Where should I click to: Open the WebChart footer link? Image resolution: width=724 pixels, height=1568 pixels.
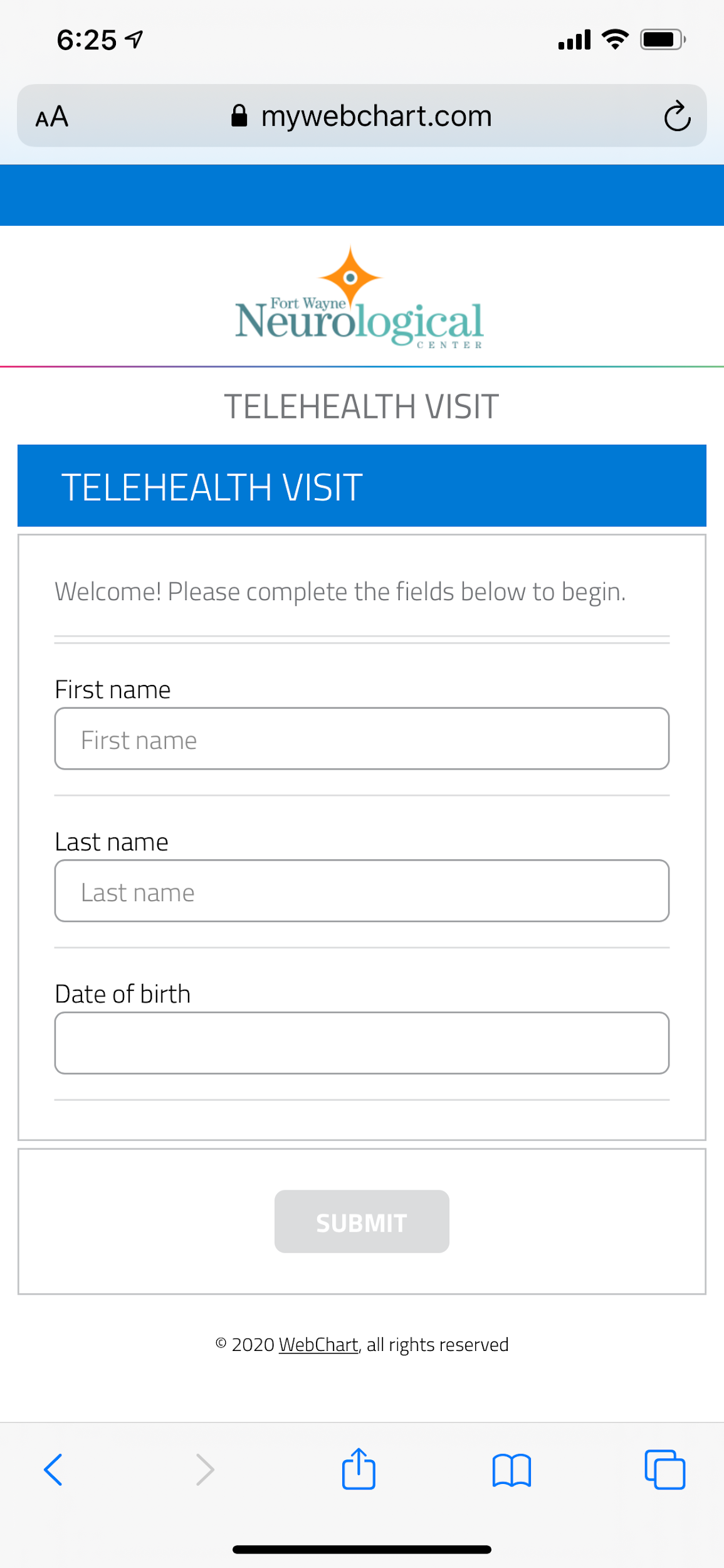[x=318, y=1345]
